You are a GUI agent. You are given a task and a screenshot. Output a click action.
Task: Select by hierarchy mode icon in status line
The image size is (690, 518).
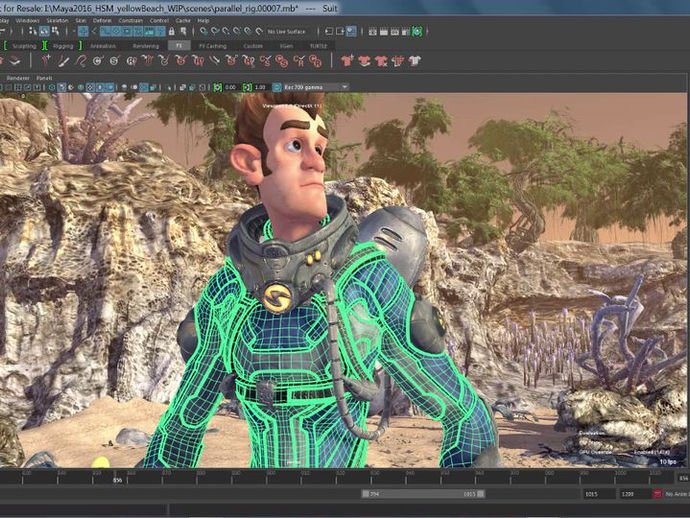tap(33, 31)
